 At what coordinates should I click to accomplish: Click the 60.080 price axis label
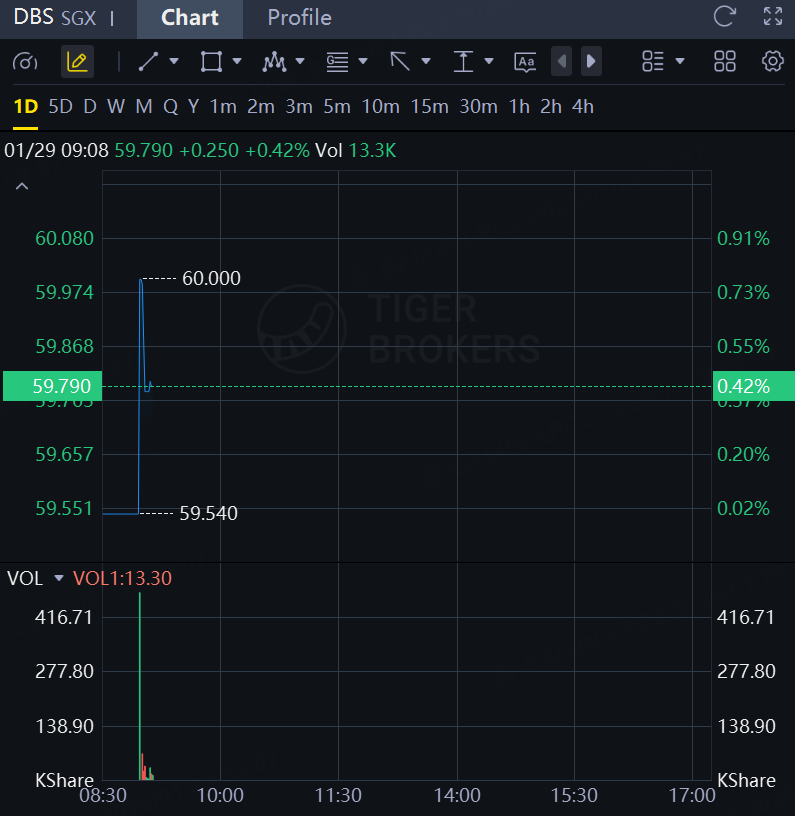(x=65, y=238)
